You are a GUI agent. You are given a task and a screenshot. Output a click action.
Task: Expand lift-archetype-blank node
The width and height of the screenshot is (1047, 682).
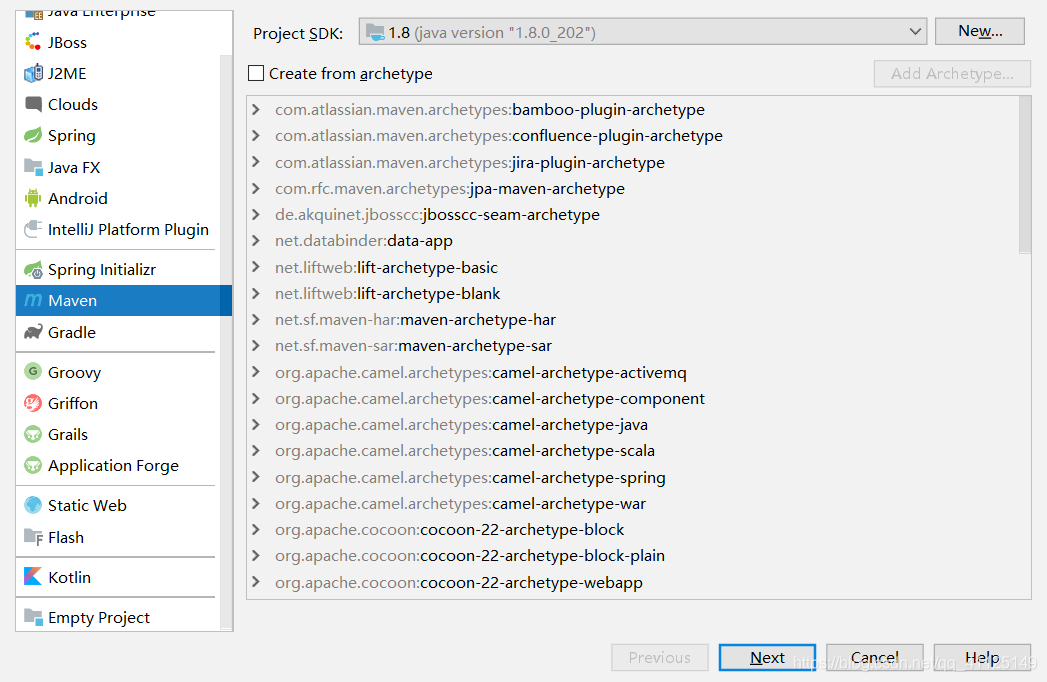coord(256,293)
